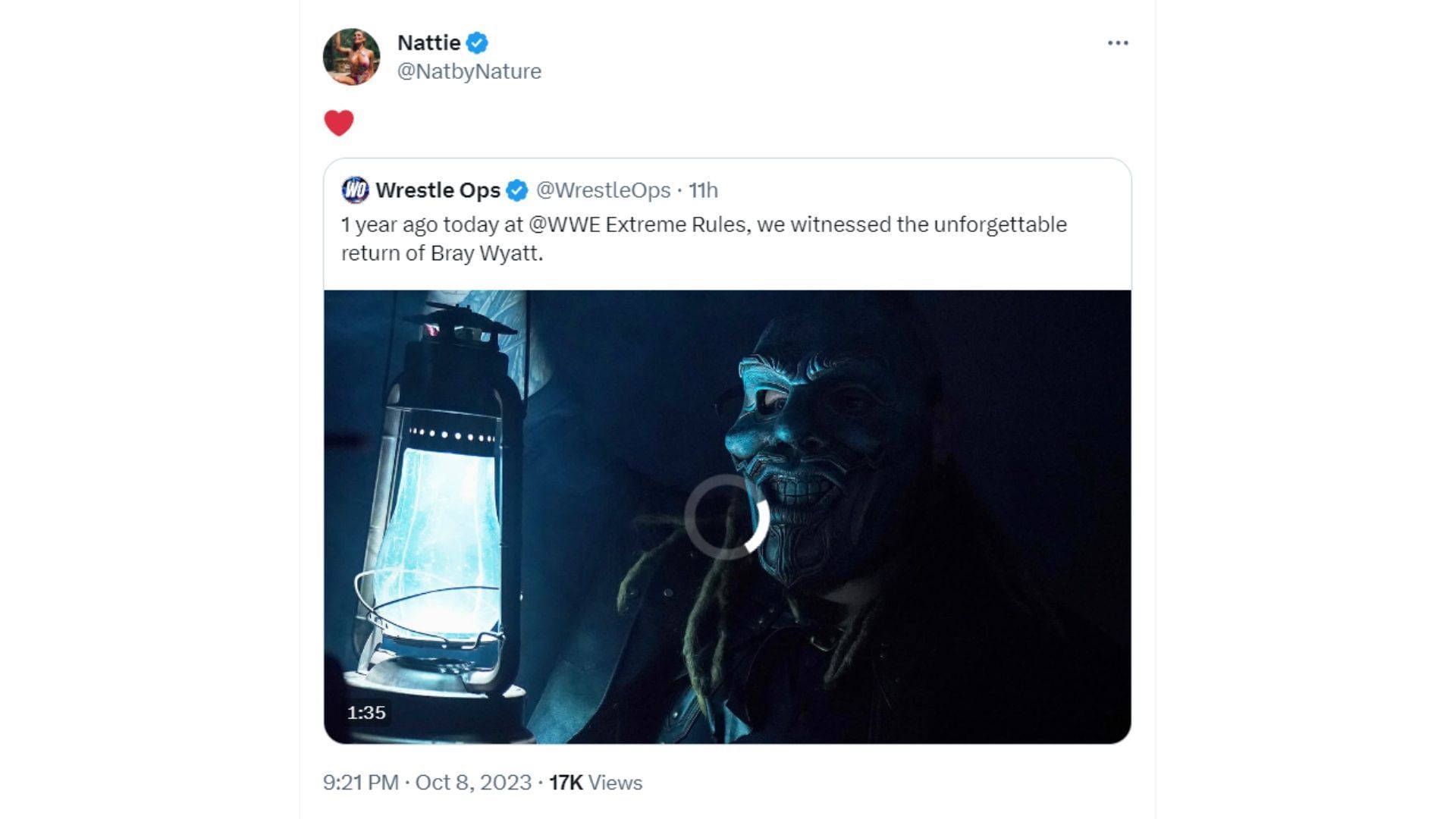View the 17K Views count
The image size is (1456, 819).
(595, 783)
